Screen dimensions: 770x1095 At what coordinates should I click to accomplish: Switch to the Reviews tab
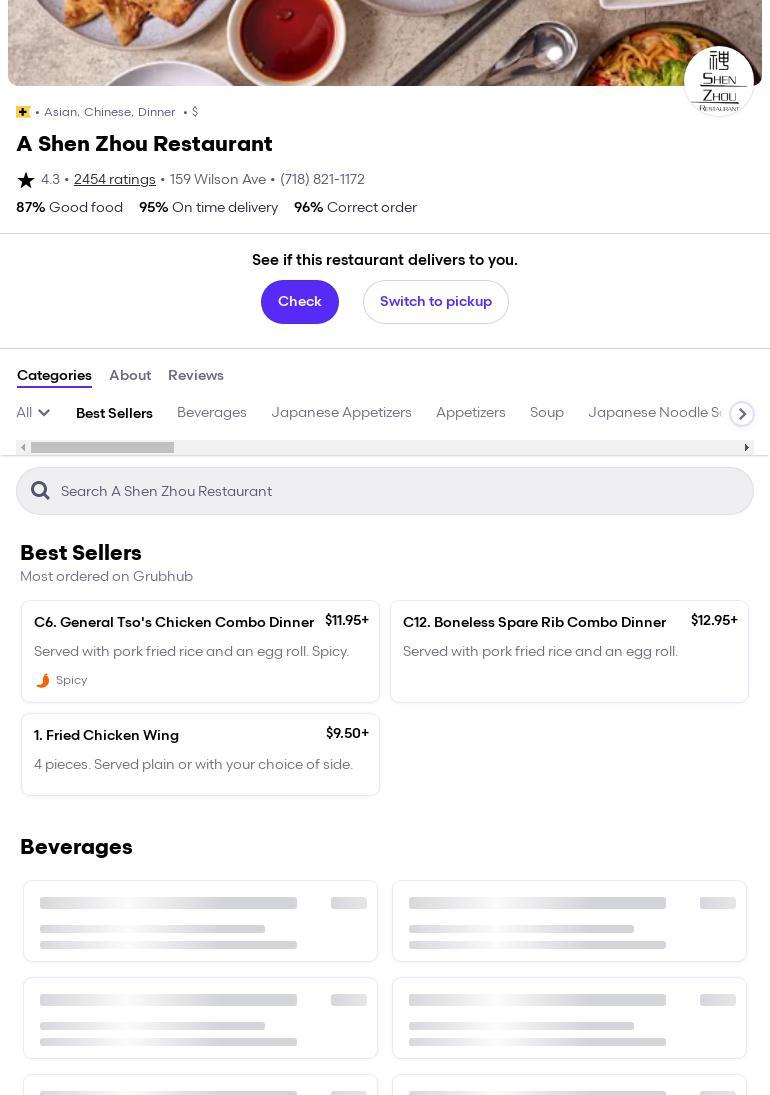point(196,375)
